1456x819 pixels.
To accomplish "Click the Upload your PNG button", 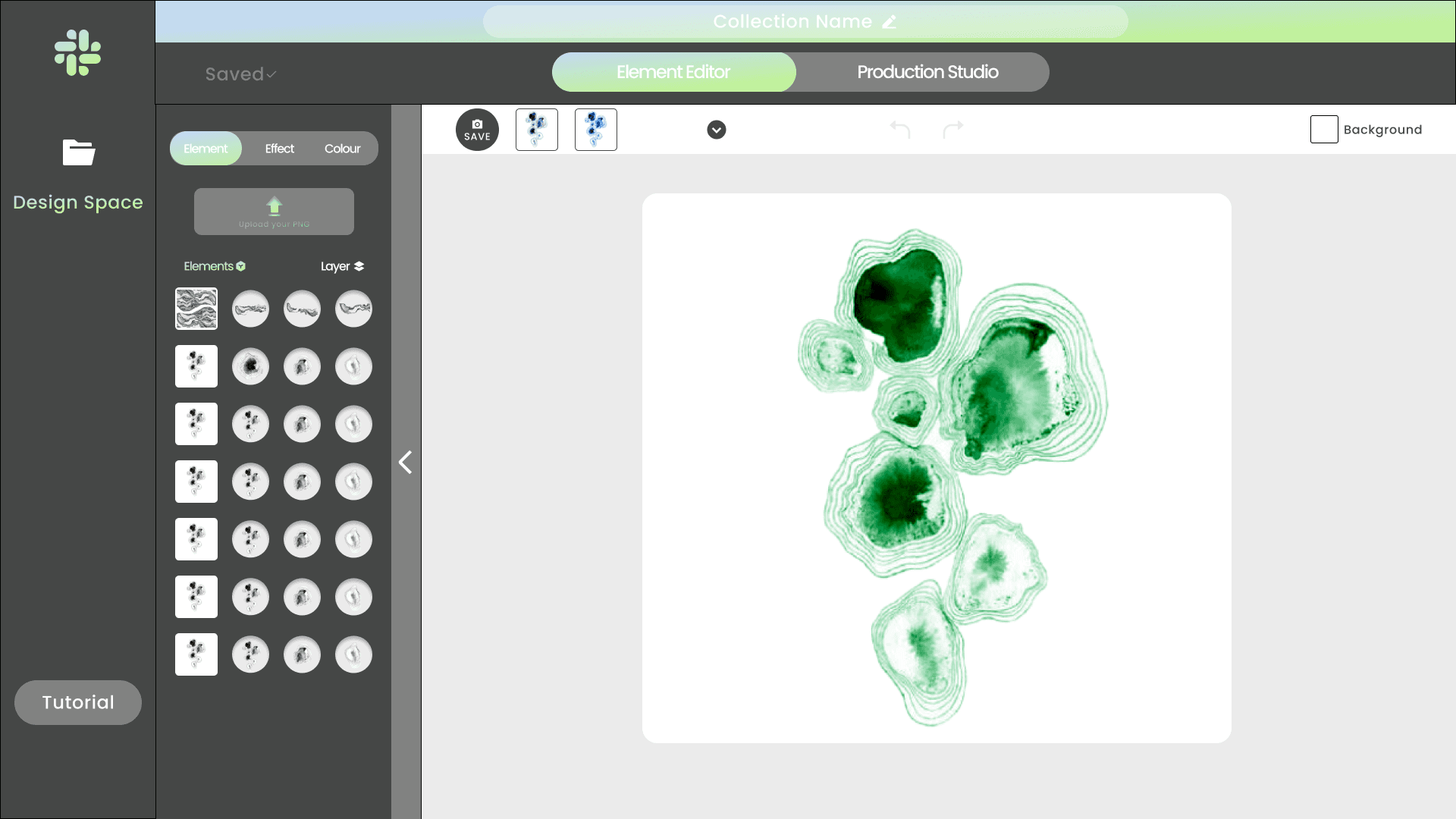I will (274, 212).
